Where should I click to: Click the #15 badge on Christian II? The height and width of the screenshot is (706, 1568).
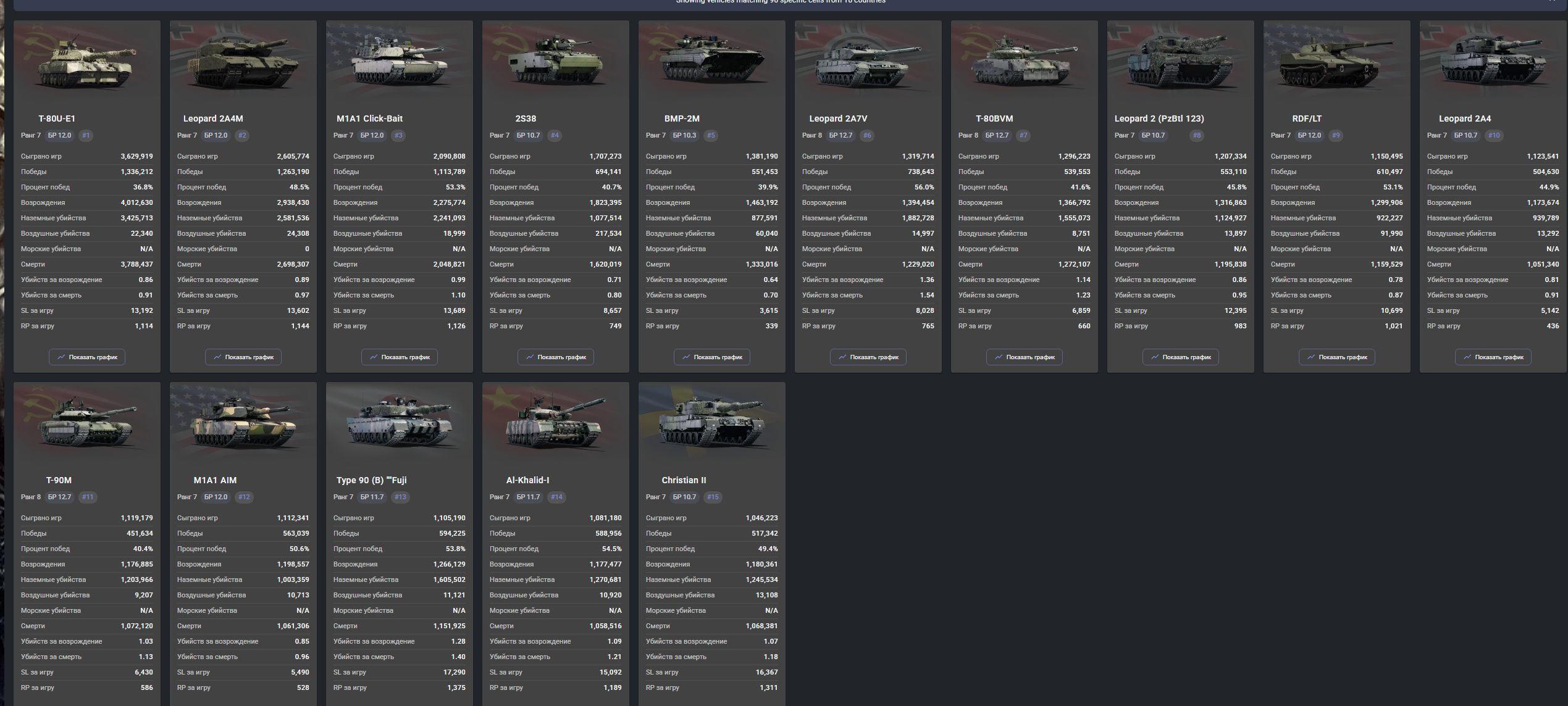point(713,497)
